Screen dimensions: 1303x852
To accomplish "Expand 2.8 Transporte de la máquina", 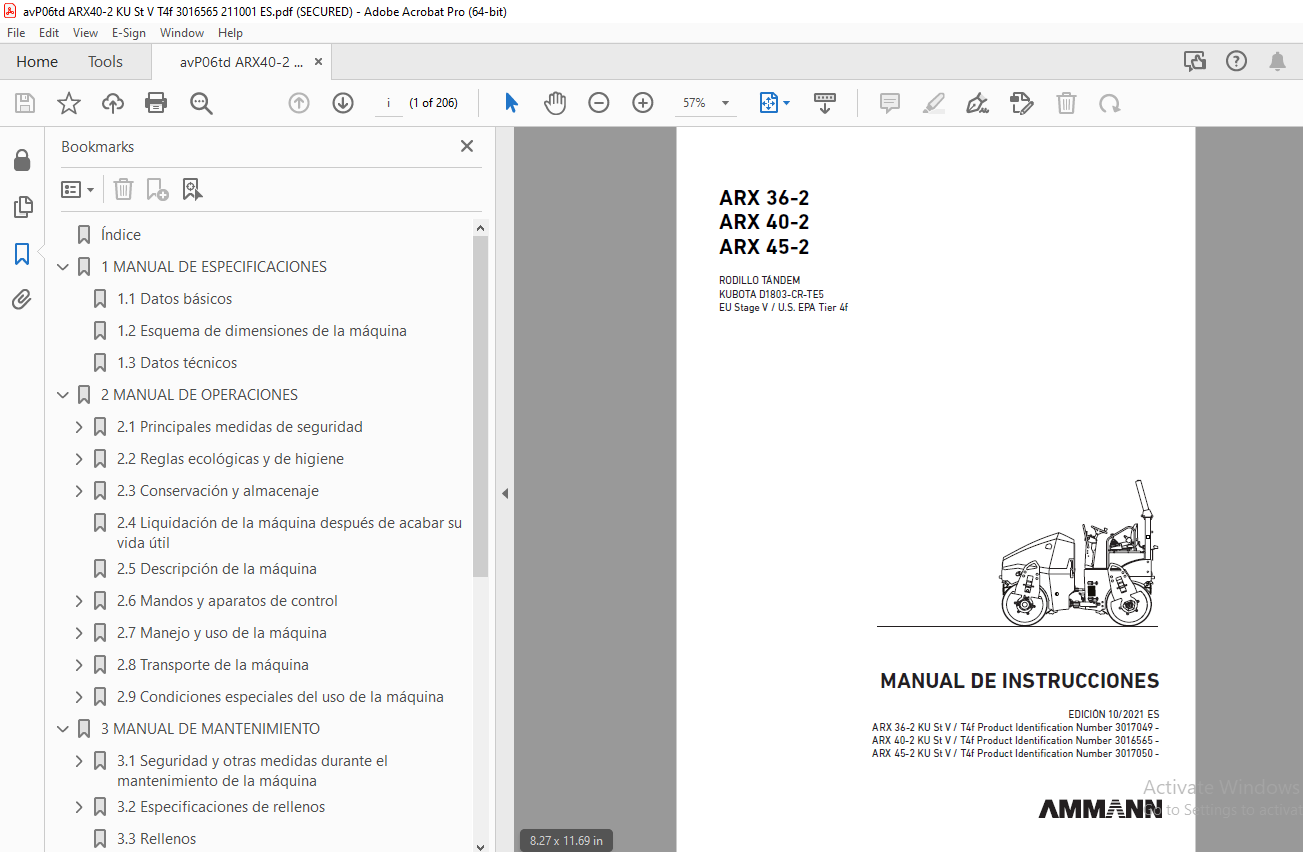I will (x=79, y=665).
